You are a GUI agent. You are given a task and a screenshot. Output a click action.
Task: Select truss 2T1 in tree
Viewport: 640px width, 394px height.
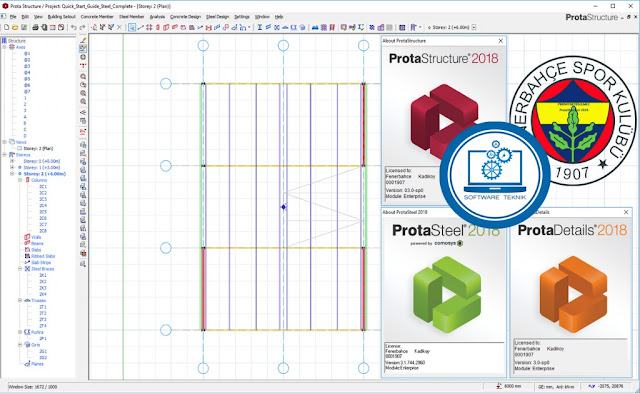coord(43,307)
